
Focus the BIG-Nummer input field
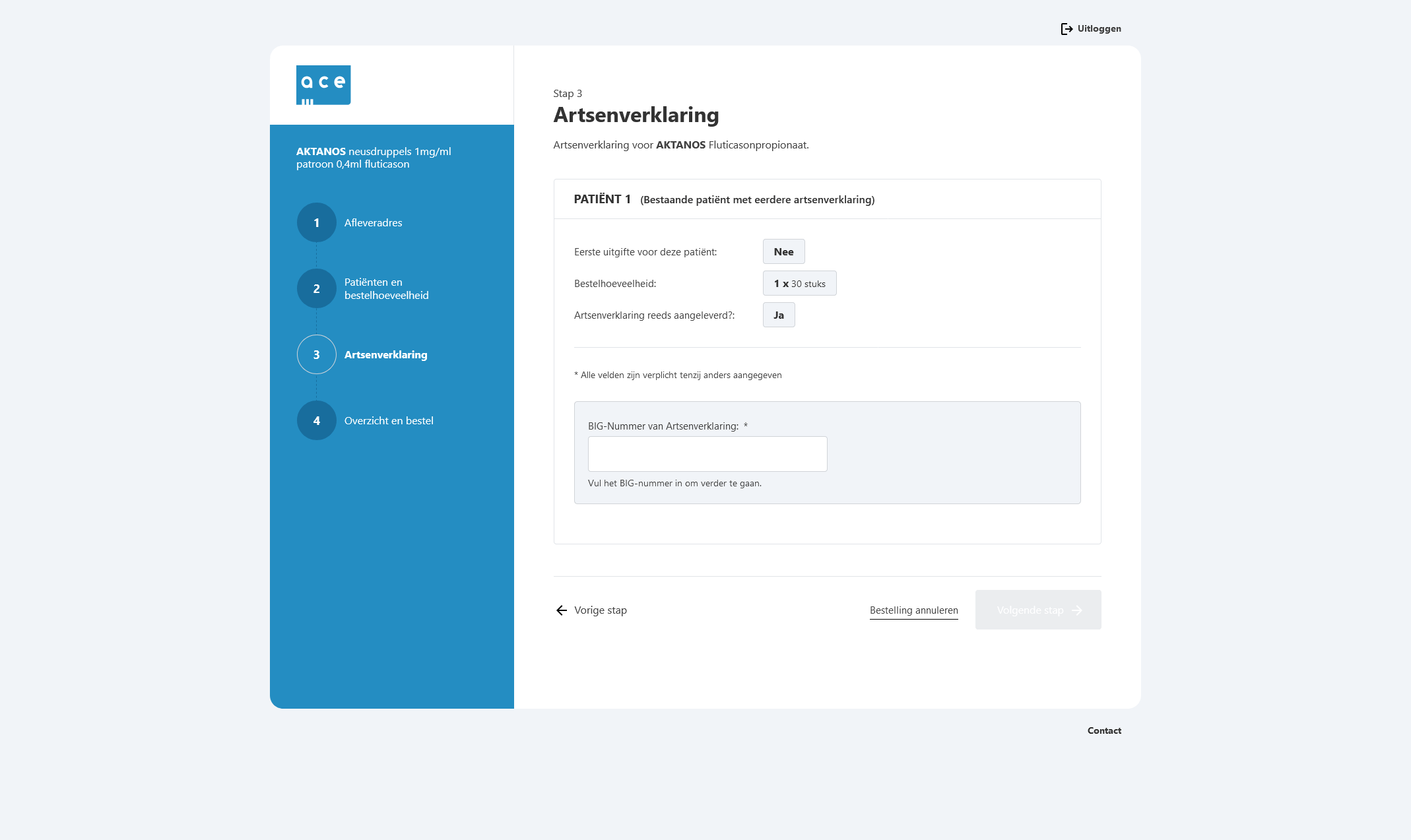click(707, 454)
